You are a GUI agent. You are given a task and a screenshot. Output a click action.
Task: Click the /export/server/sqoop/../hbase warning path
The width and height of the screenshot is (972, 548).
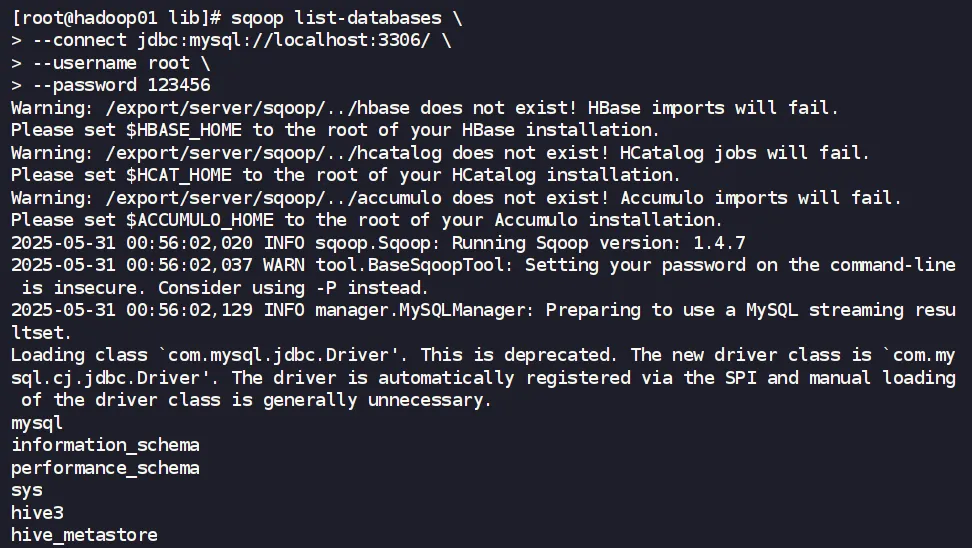coord(257,108)
